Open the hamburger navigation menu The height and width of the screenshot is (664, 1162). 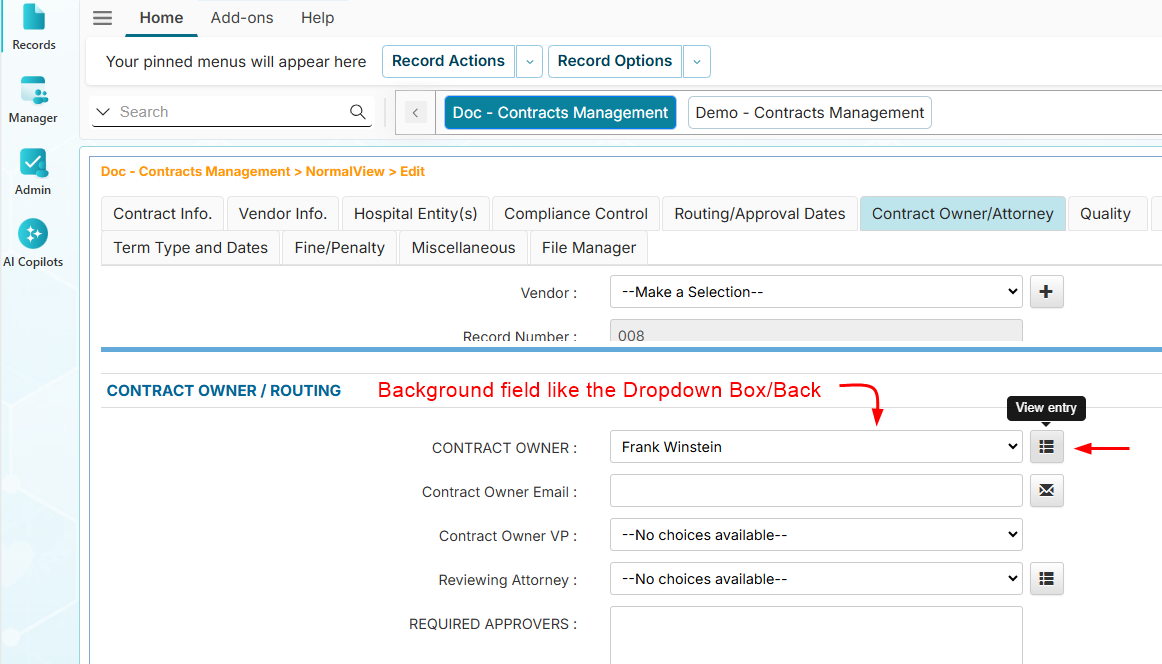(102, 17)
